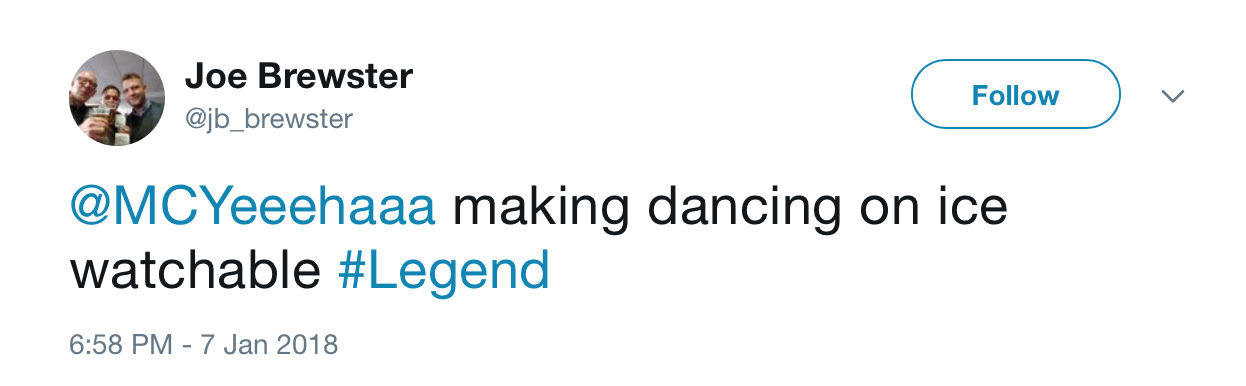
Task: Select the 'Brewster' surname in the header
Action: tap(331, 76)
